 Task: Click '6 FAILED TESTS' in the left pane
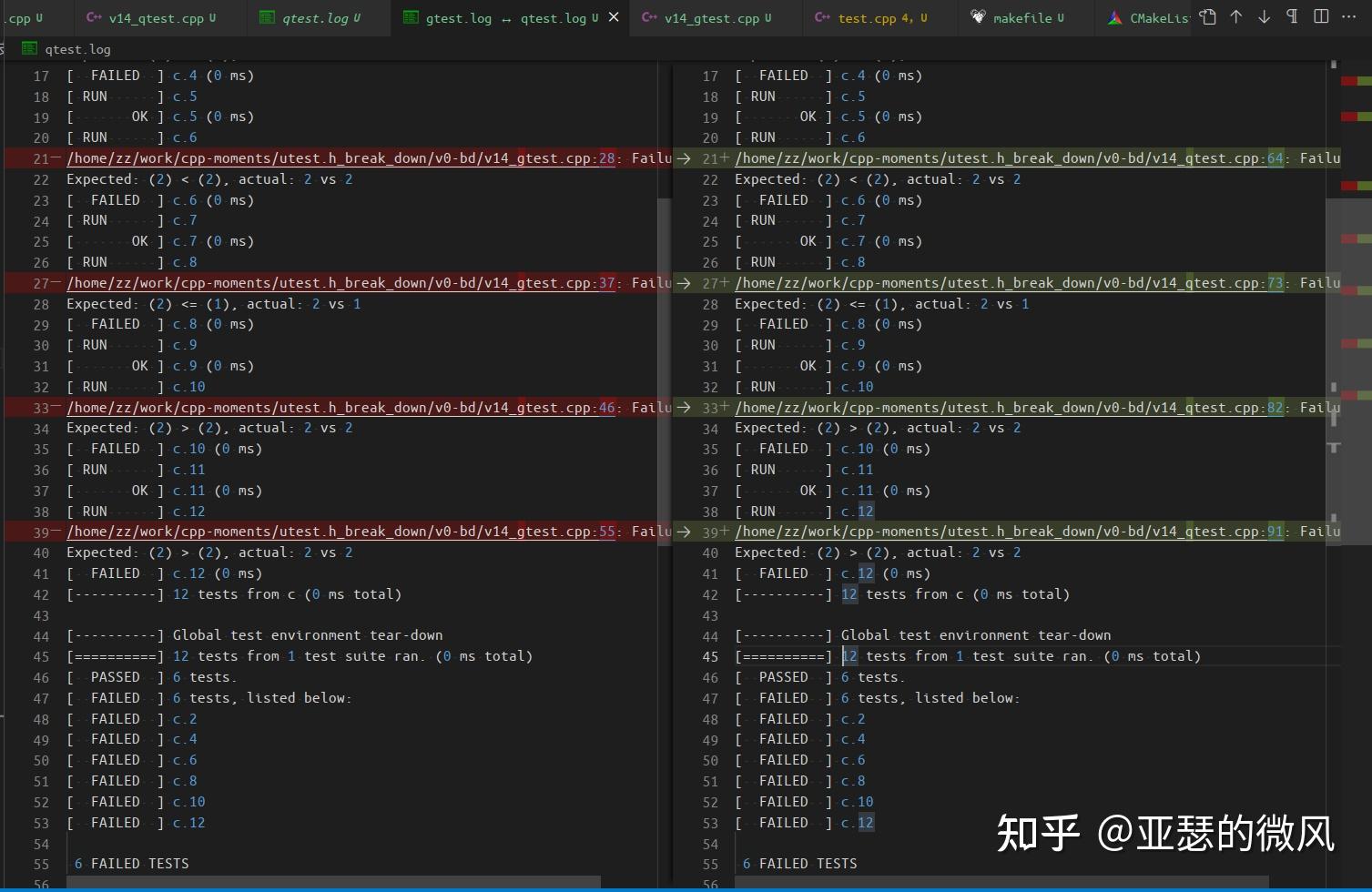(x=131, y=864)
